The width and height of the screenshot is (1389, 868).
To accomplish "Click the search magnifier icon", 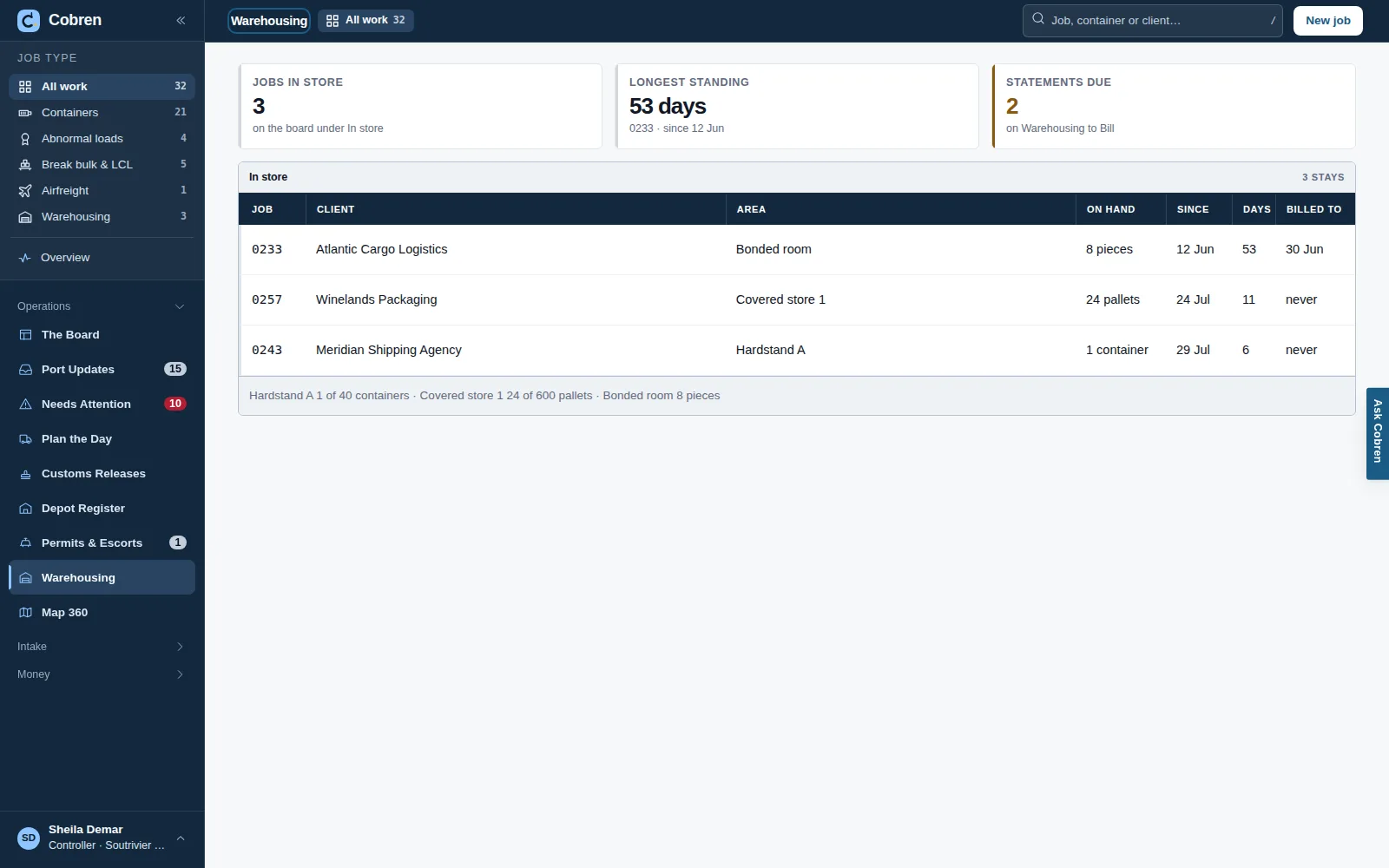I will coord(1038,19).
